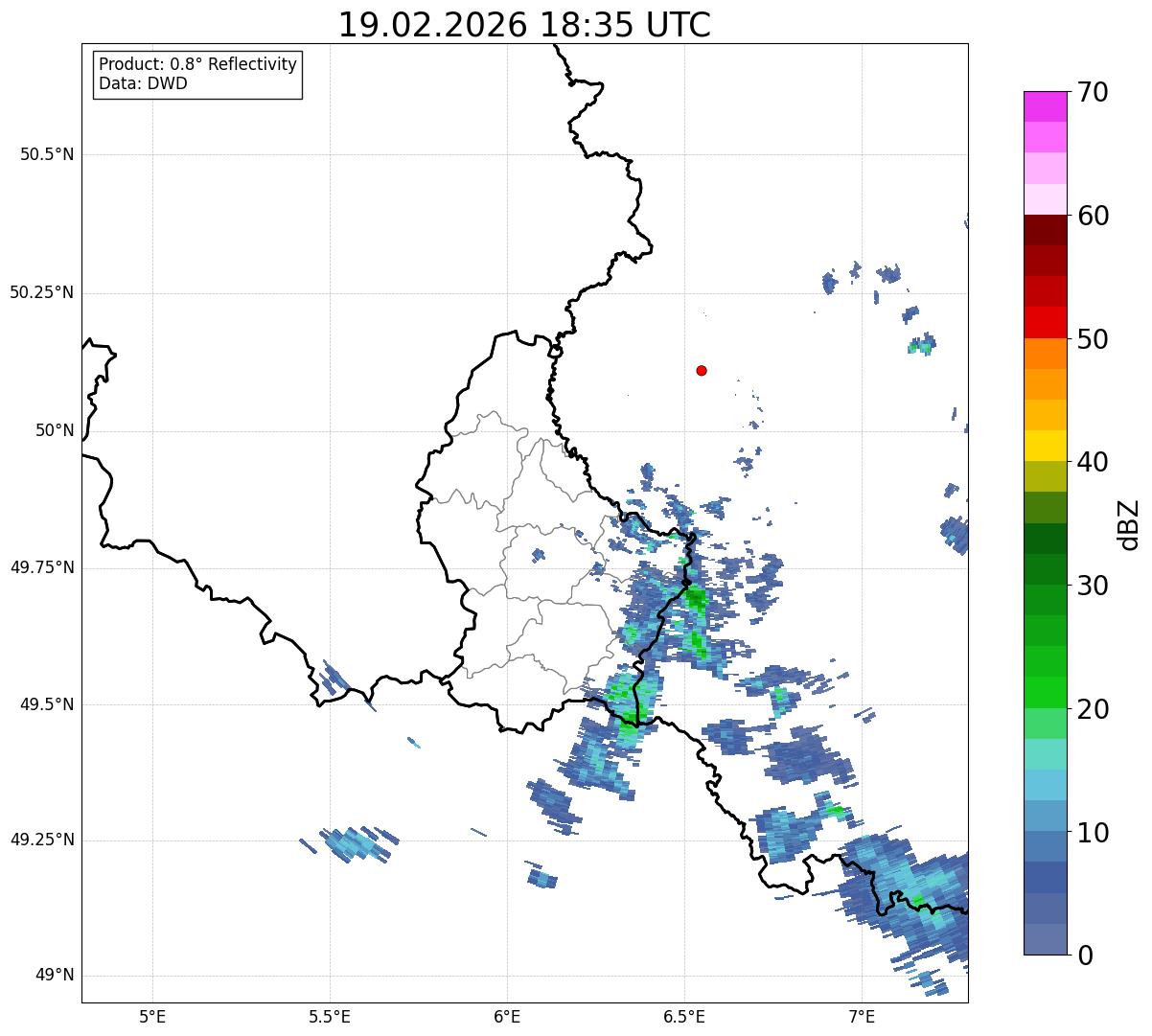Click the red radar site marker
The width and height of the screenshot is (1152, 1036).
pos(702,370)
